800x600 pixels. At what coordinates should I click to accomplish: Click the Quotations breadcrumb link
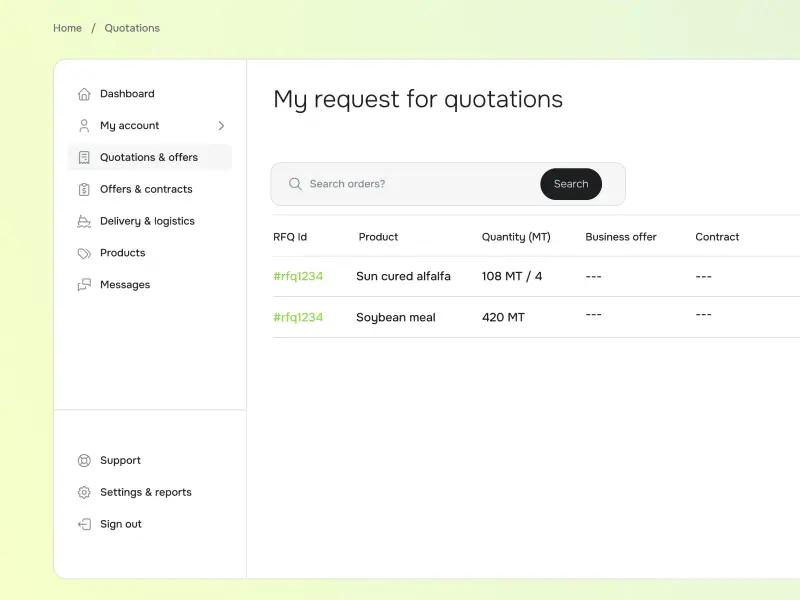[132, 28]
